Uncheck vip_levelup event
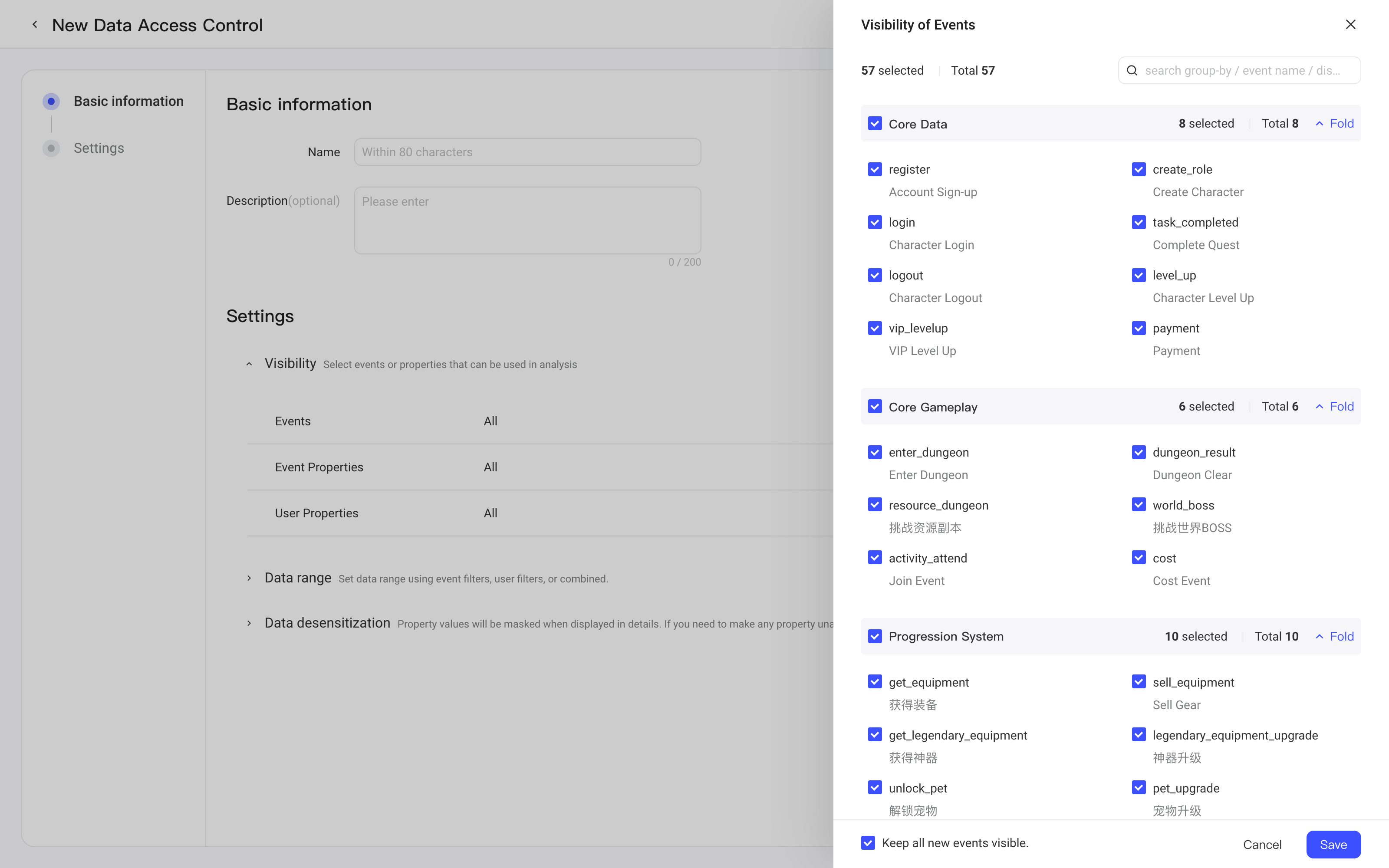1389x868 pixels. (875, 328)
